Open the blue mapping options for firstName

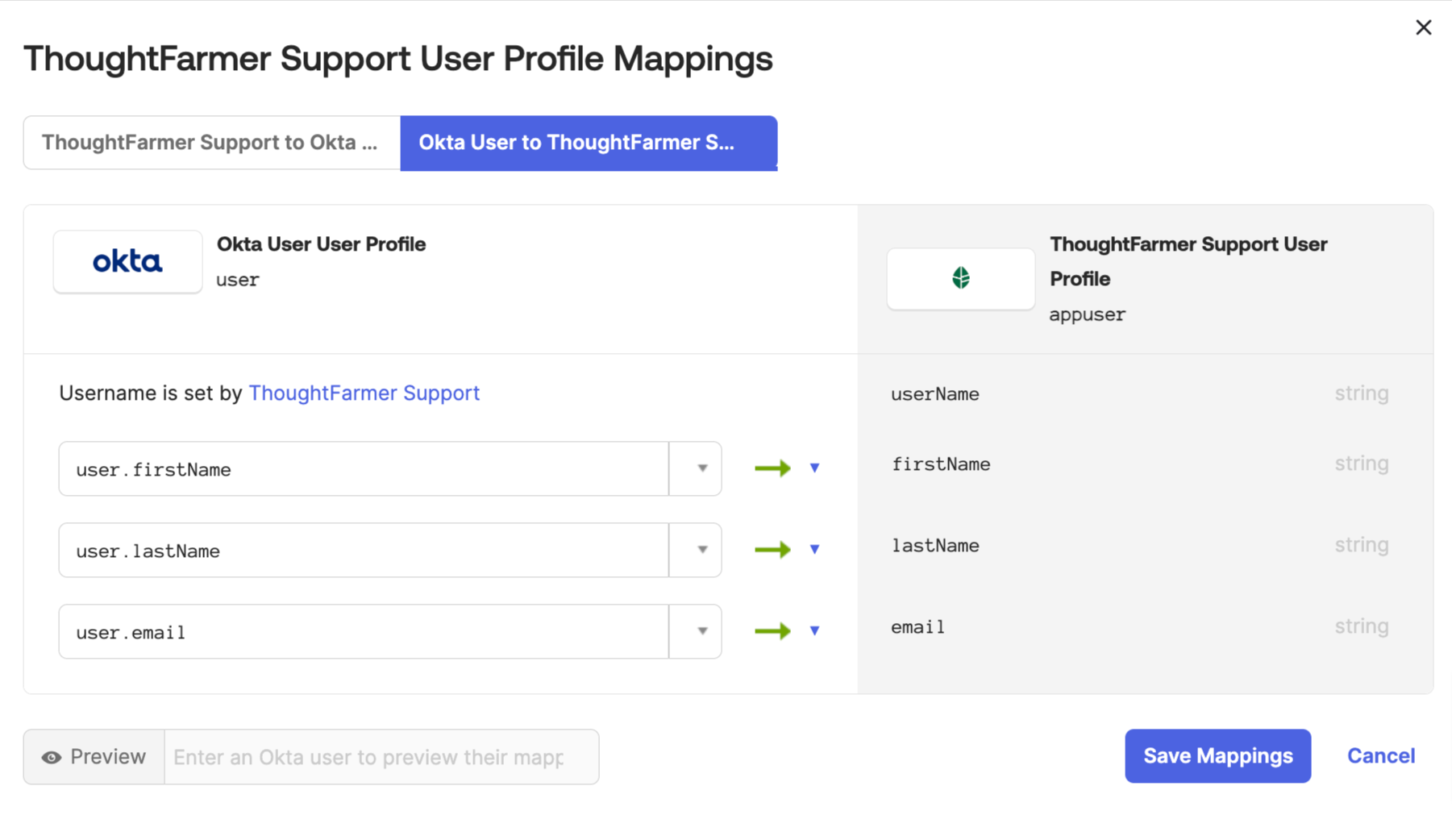point(814,468)
